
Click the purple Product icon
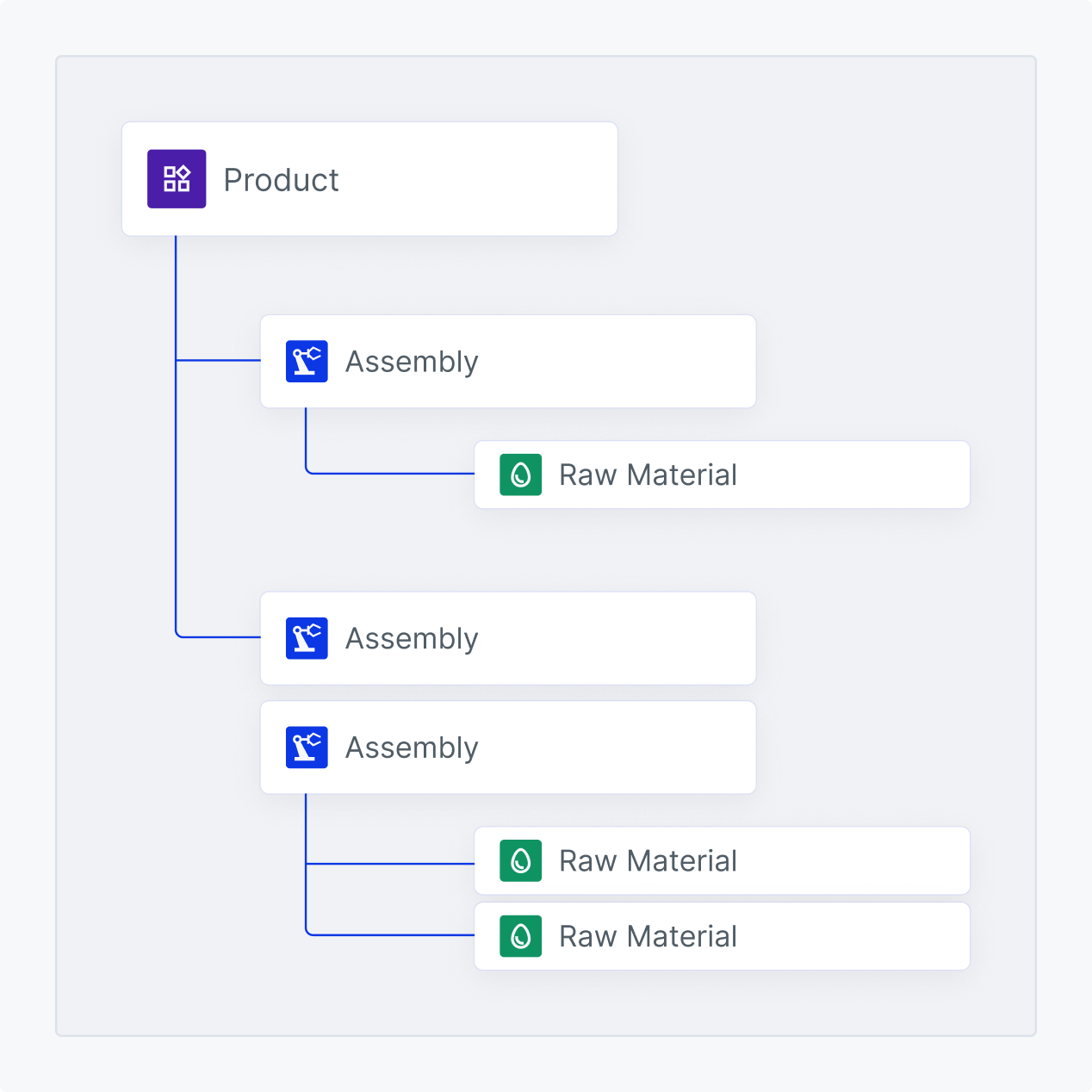(177, 179)
